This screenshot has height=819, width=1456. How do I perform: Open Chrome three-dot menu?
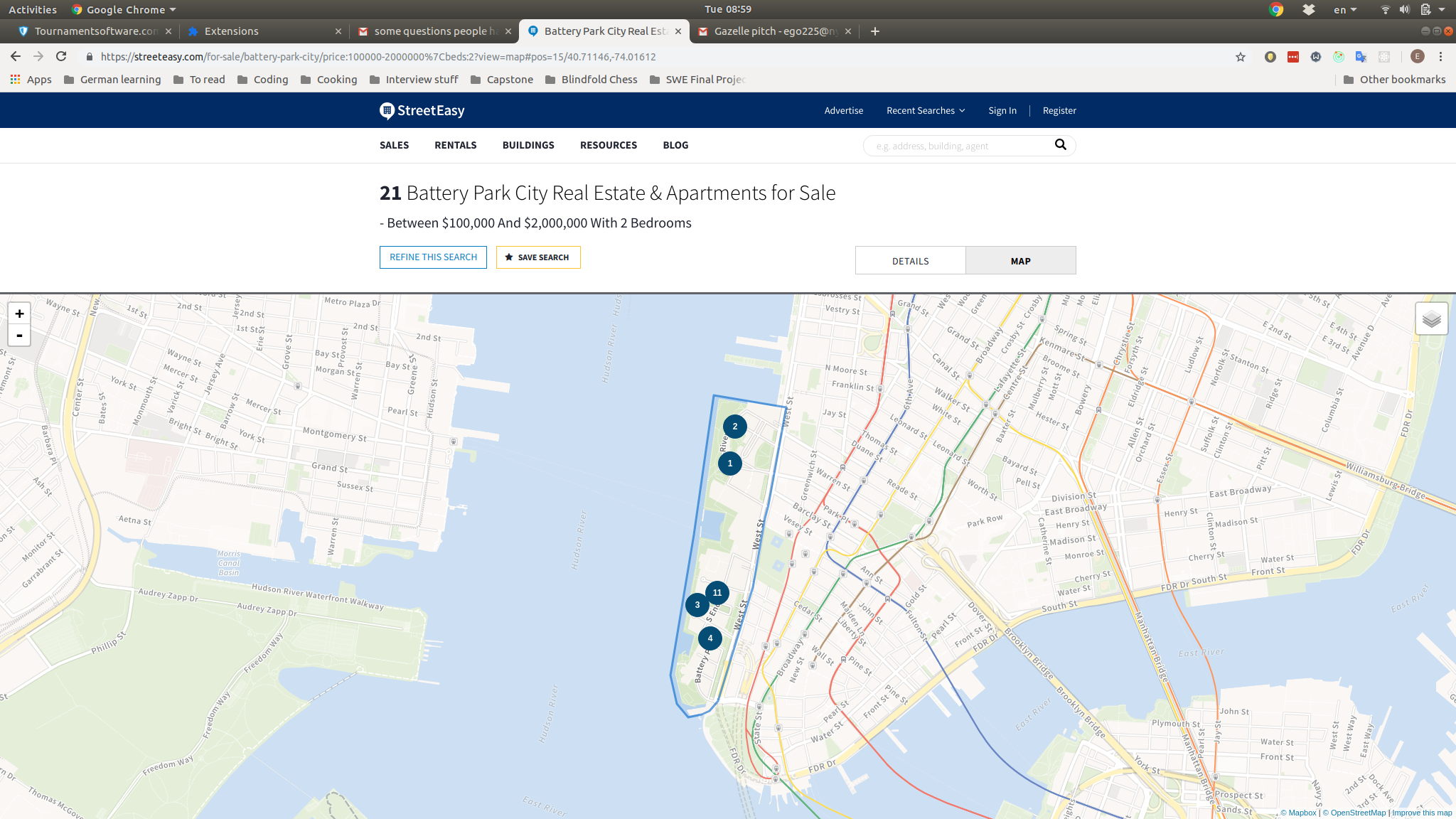click(x=1440, y=57)
